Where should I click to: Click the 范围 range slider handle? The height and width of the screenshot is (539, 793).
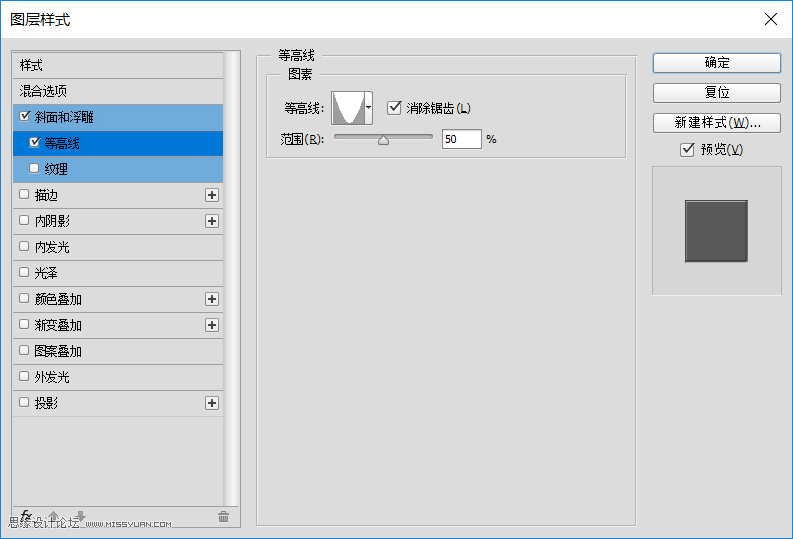pos(383,141)
